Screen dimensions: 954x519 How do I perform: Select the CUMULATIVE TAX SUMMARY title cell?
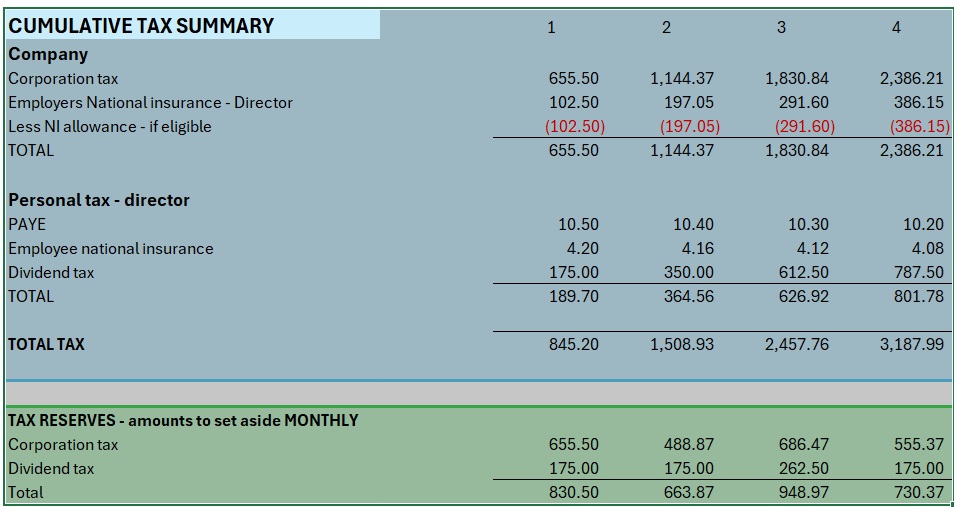tap(141, 26)
